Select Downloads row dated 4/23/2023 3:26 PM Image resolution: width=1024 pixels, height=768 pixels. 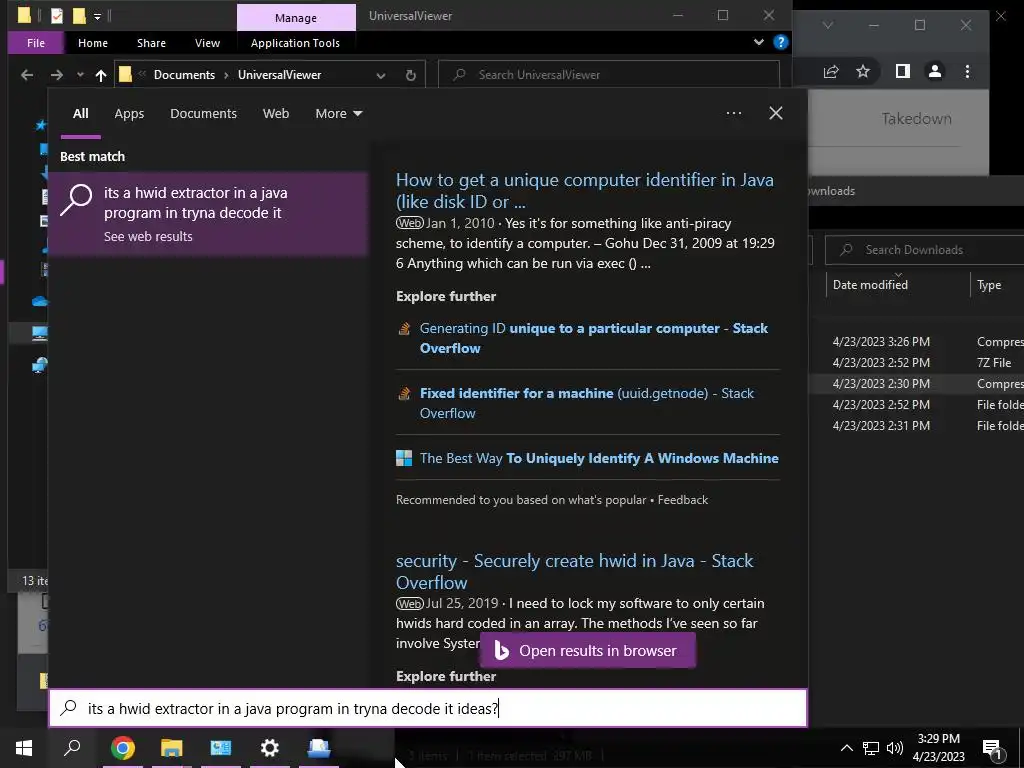[x=916, y=342]
